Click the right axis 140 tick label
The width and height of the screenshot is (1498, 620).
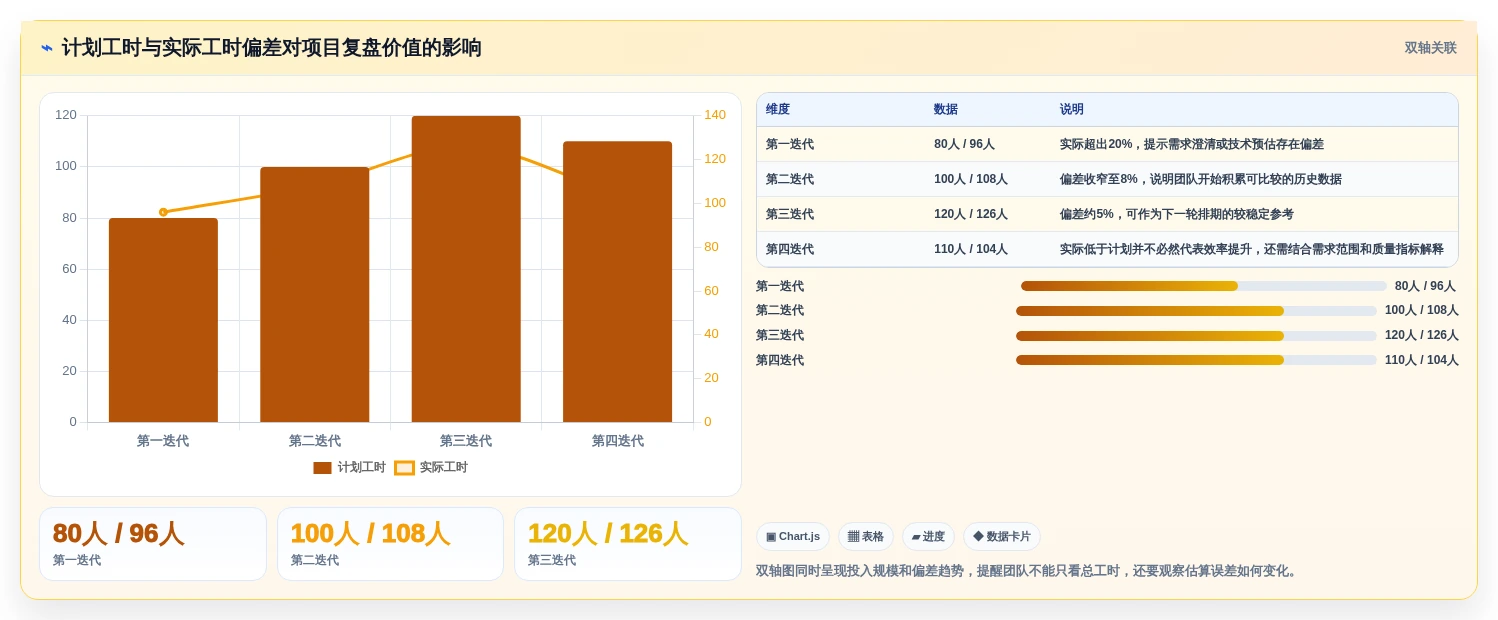click(x=715, y=115)
